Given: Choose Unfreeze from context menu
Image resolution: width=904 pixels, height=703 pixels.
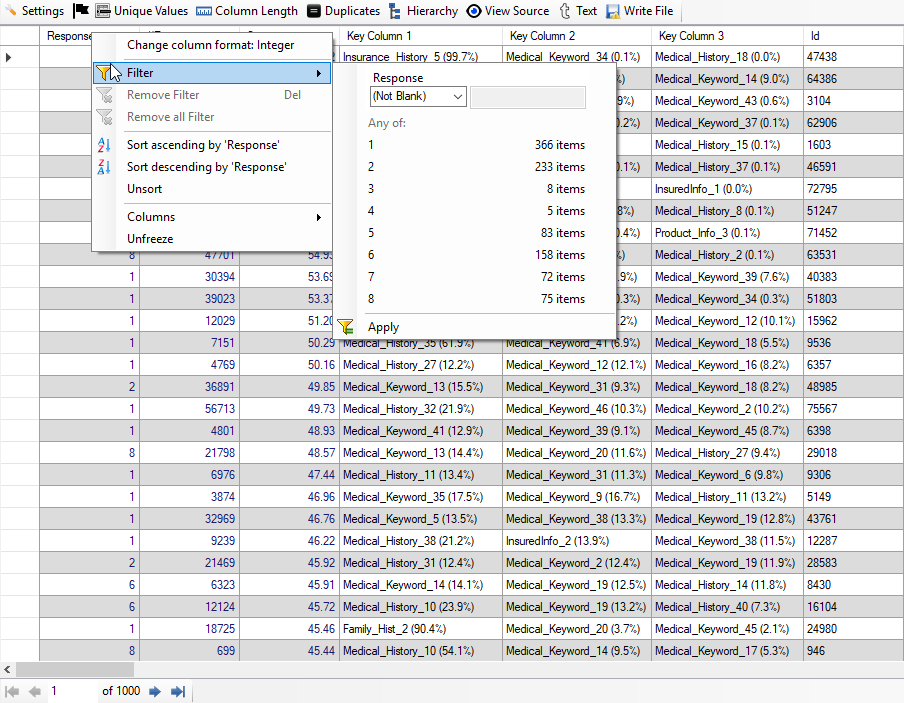Looking at the screenshot, I should pos(150,239).
